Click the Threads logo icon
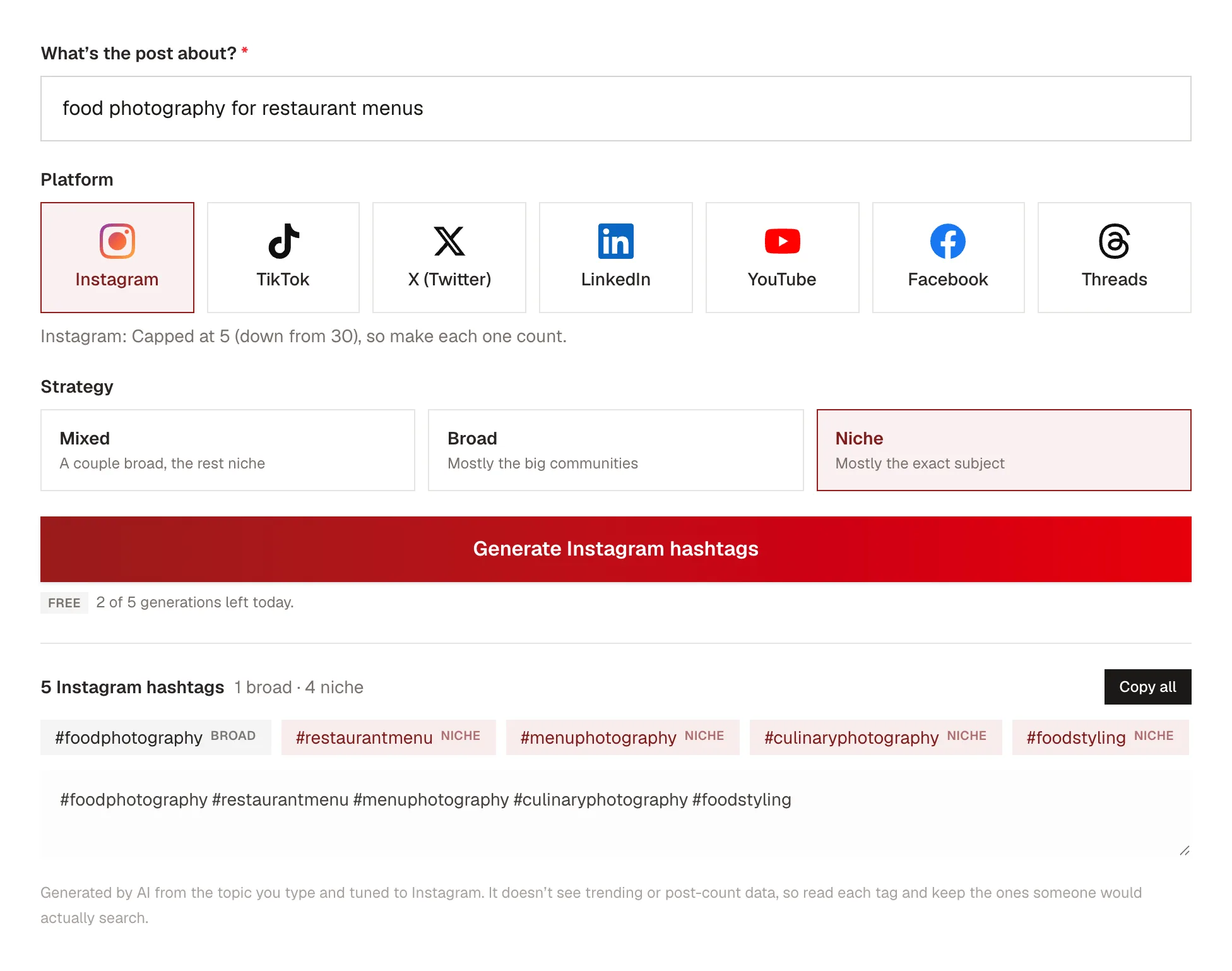This screenshot has width=1232, height=971. (1115, 241)
